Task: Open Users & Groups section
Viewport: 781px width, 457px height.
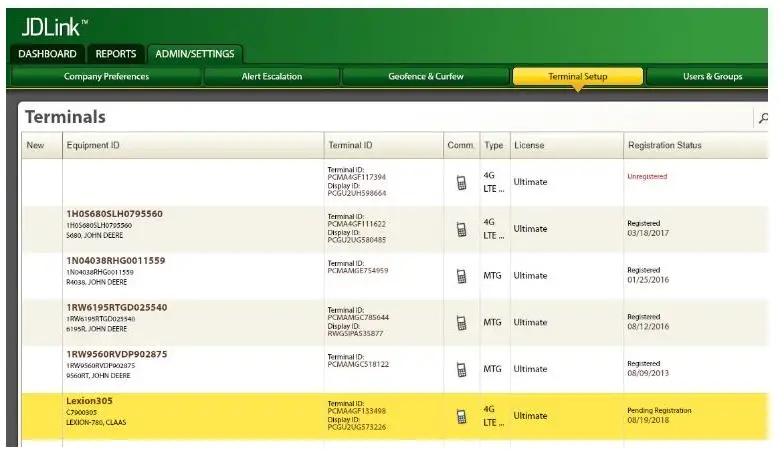Action: [x=712, y=77]
